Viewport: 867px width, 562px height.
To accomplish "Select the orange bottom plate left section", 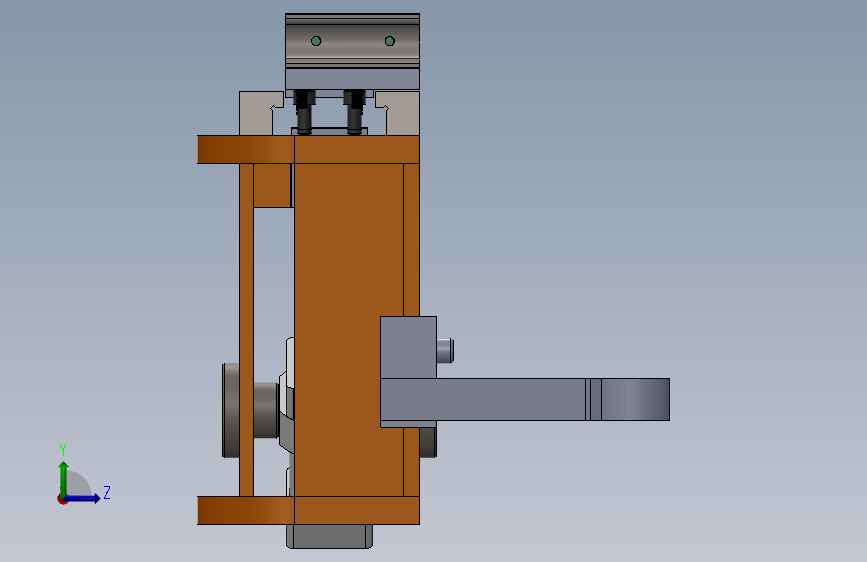I will point(246,510).
